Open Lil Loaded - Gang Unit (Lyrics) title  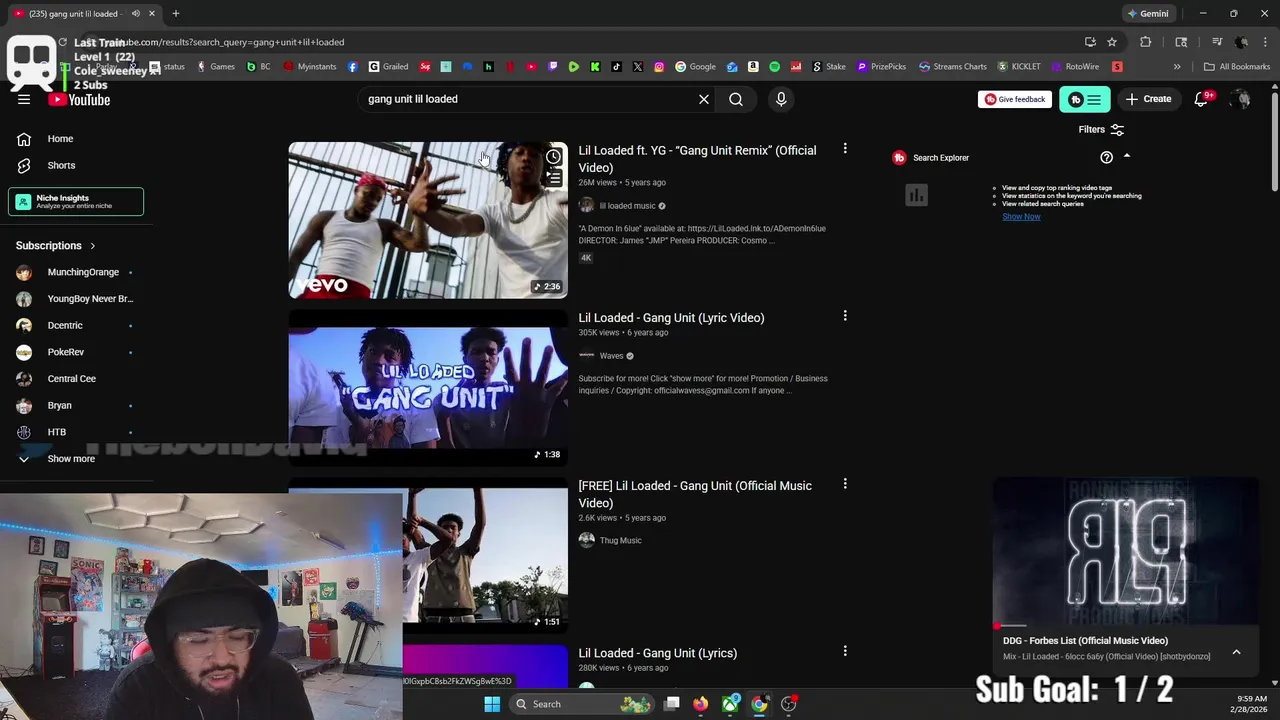click(657, 653)
